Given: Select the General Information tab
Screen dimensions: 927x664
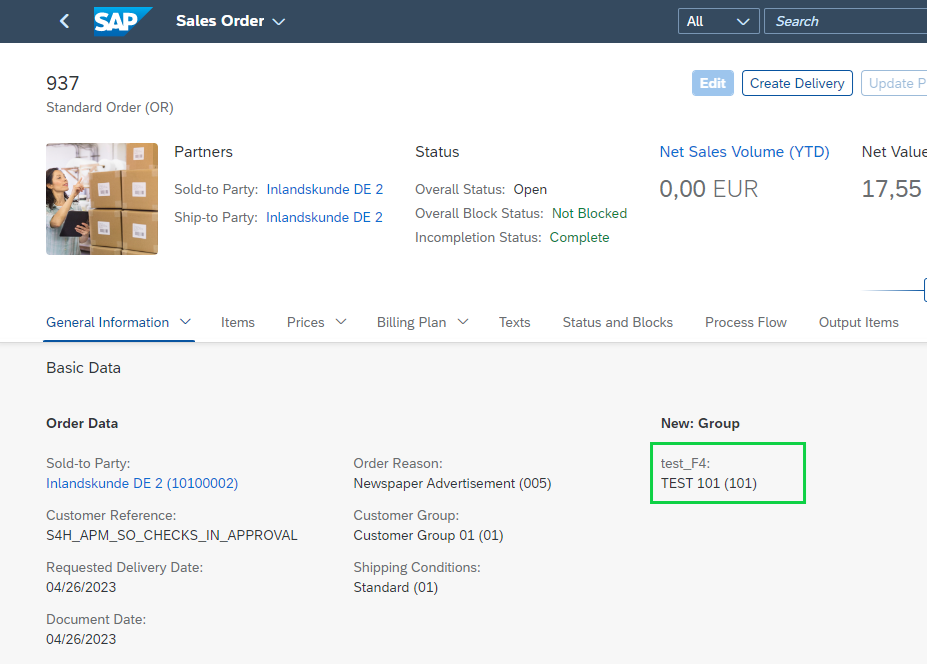Looking at the screenshot, I should click(x=108, y=322).
